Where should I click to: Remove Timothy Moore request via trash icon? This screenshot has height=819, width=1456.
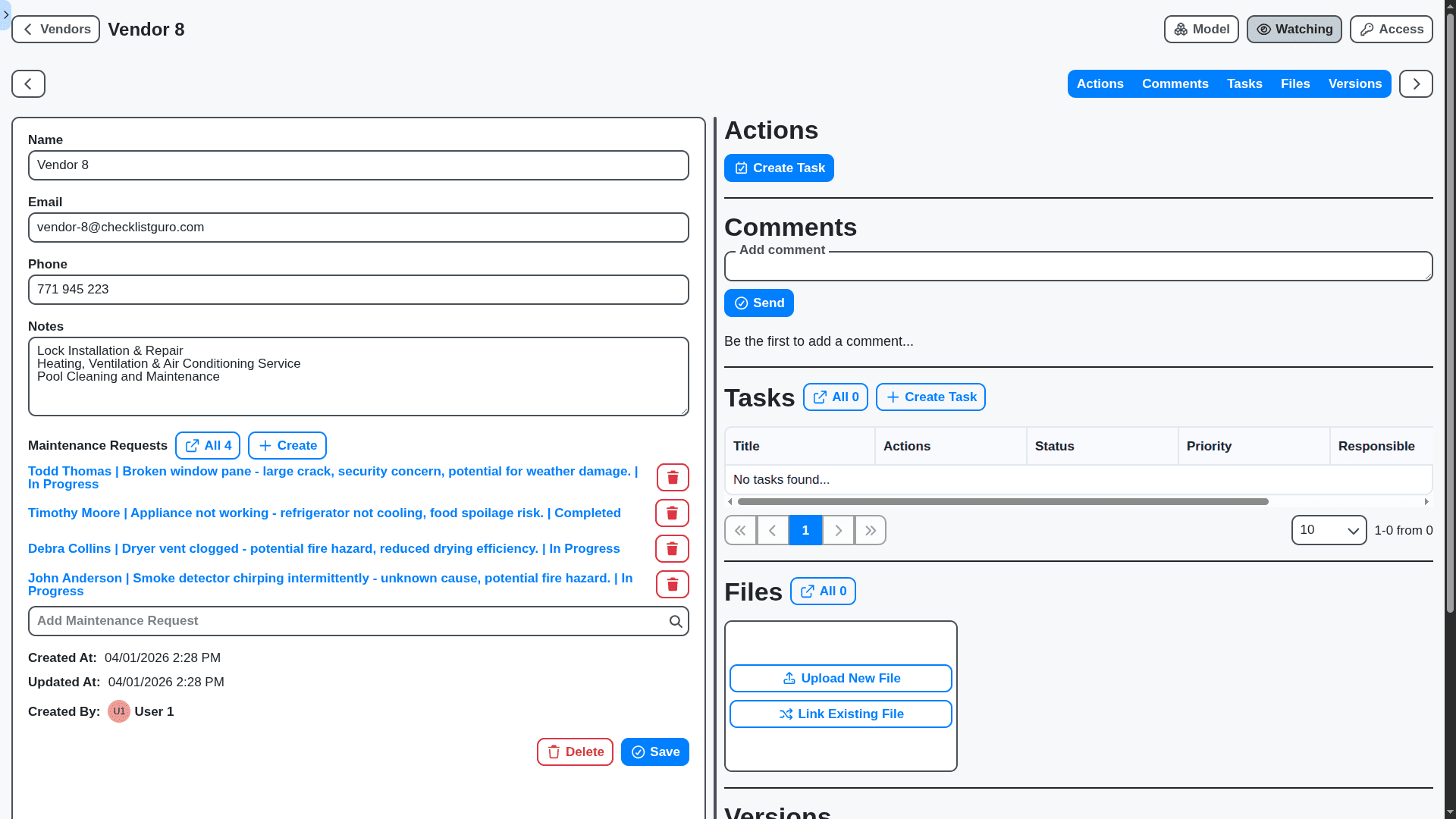(672, 513)
